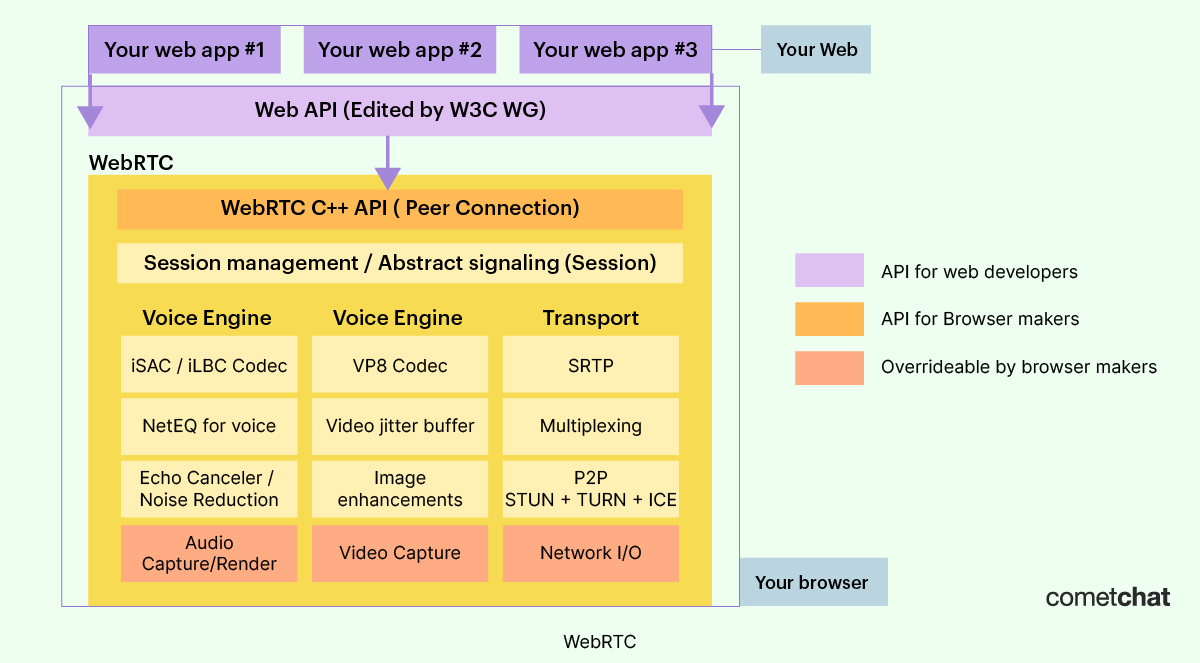The width and height of the screenshot is (1200, 663).
Task: Click the WebRTC C++ API Peer Connection block
Action: pos(400,208)
